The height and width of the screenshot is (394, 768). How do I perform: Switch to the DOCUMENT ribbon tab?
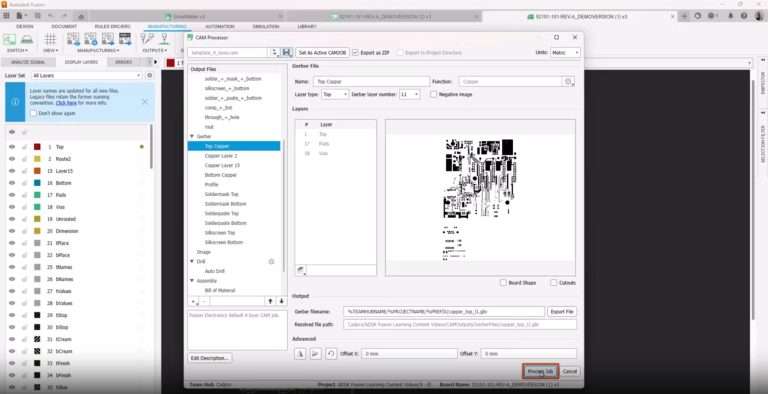tap(64, 26)
